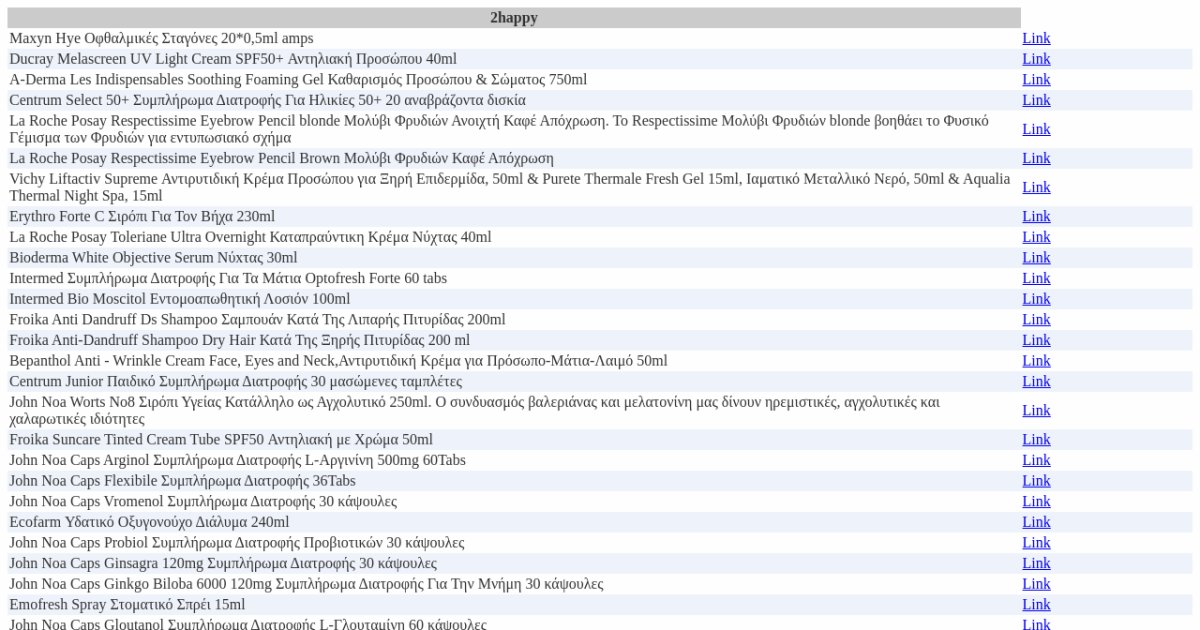Follow the Centrum Select 50+ link
This screenshot has width=1200, height=630.
coord(1036,100)
